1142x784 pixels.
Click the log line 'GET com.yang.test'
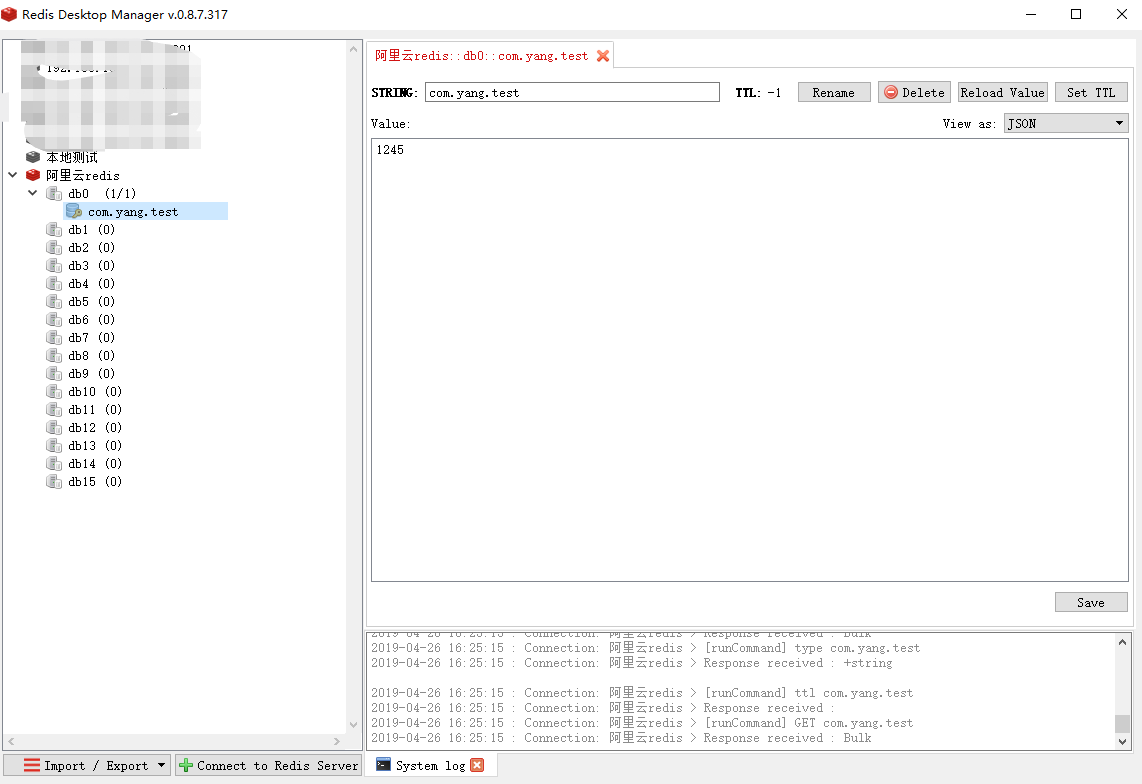pyautogui.click(x=642, y=723)
